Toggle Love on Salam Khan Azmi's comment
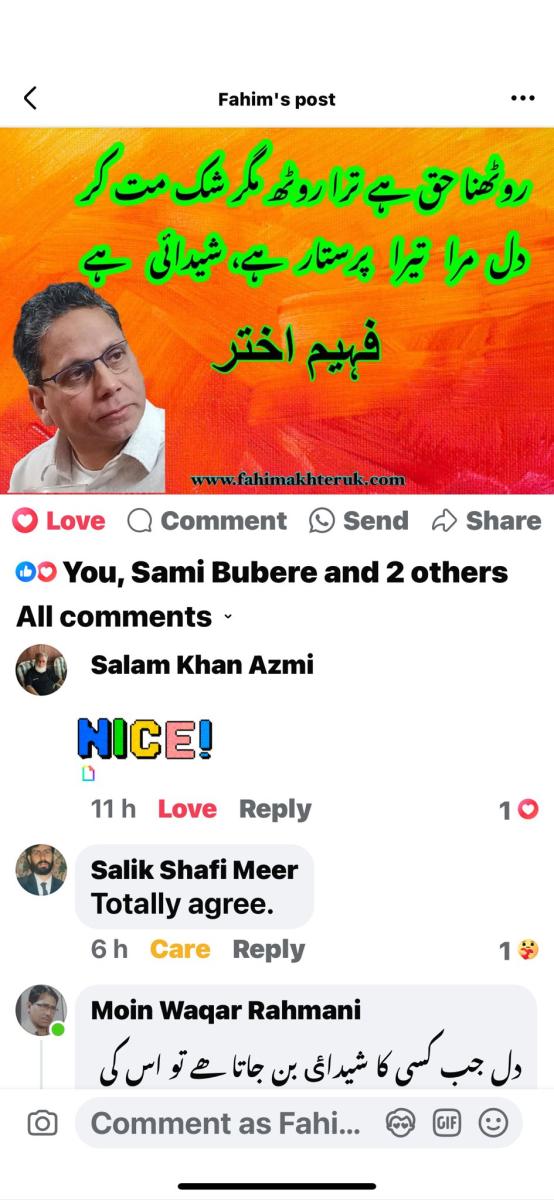554x1200 pixels. [187, 809]
